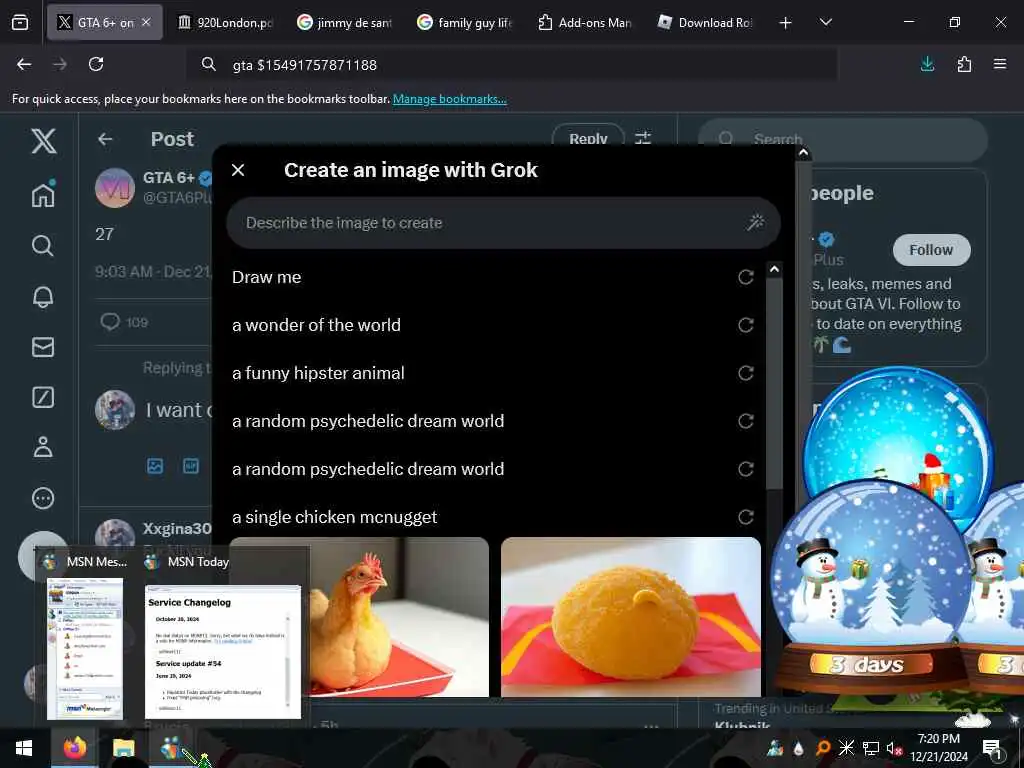This screenshot has width=1024, height=768.
Task: Refresh 'a funny hipster animal' suggestion
Action: pyautogui.click(x=746, y=373)
